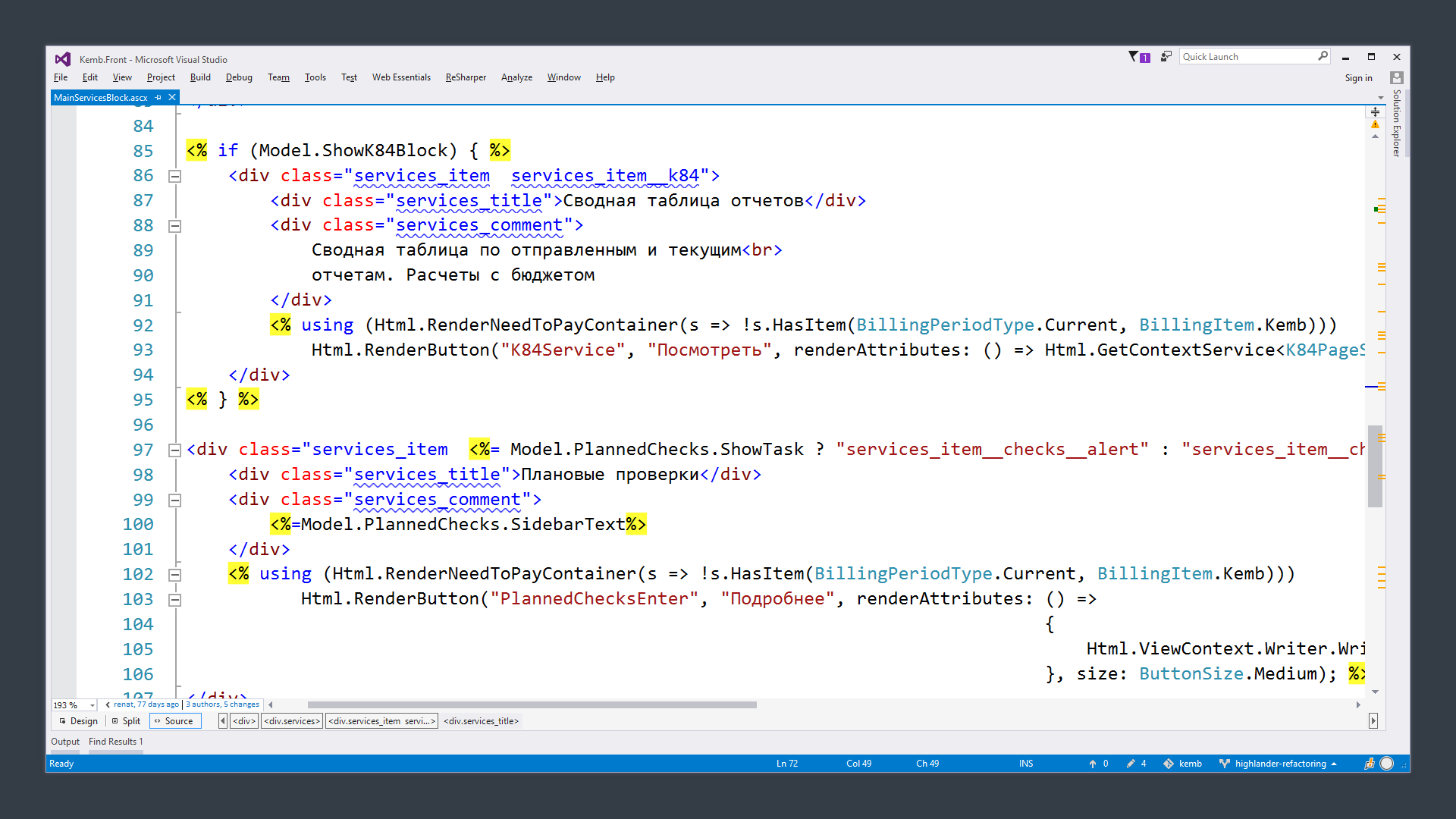Collapse the code block at line 86
The image size is (1456, 819).
pos(174,176)
